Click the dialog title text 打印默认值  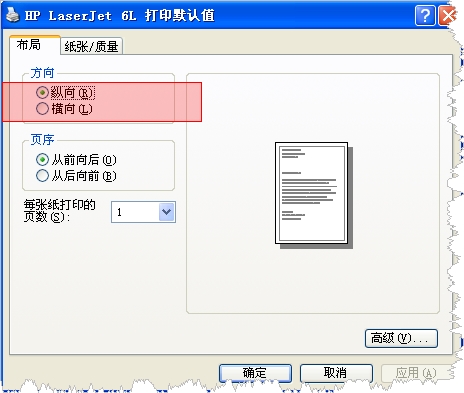[x=180, y=15]
